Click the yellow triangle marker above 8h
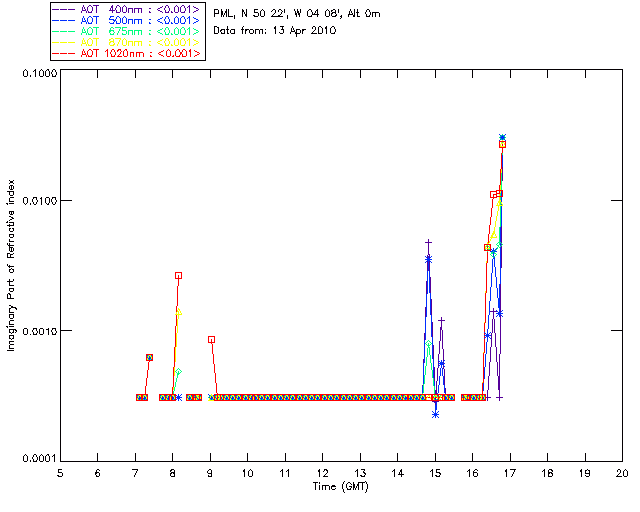The height and width of the screenshot is (512, 640). pos(178,312)
